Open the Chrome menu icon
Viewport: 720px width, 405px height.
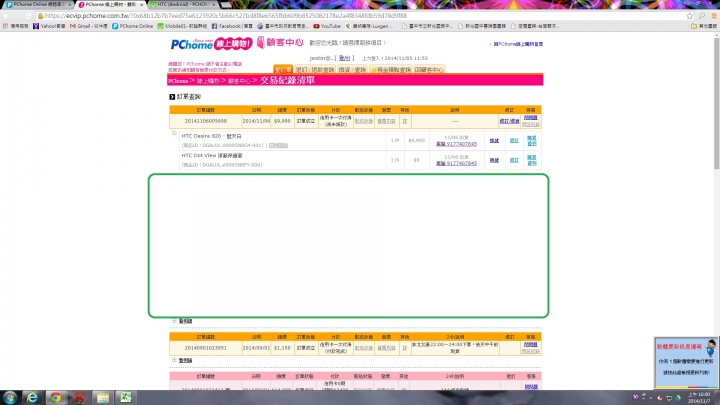point(714,16)
